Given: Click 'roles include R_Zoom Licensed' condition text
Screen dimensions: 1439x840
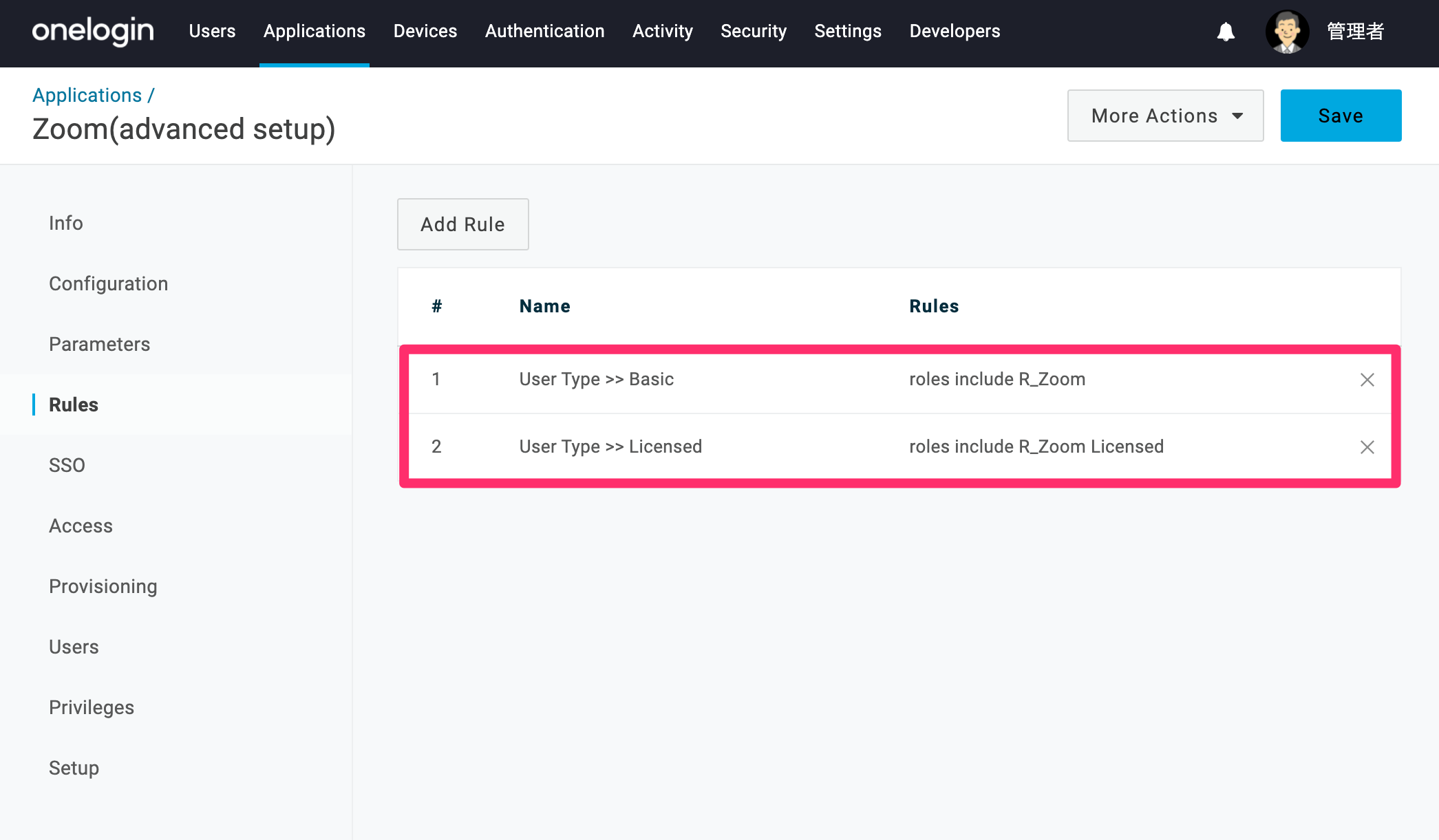Looking at the screenshot, I should coord(1036,446).
